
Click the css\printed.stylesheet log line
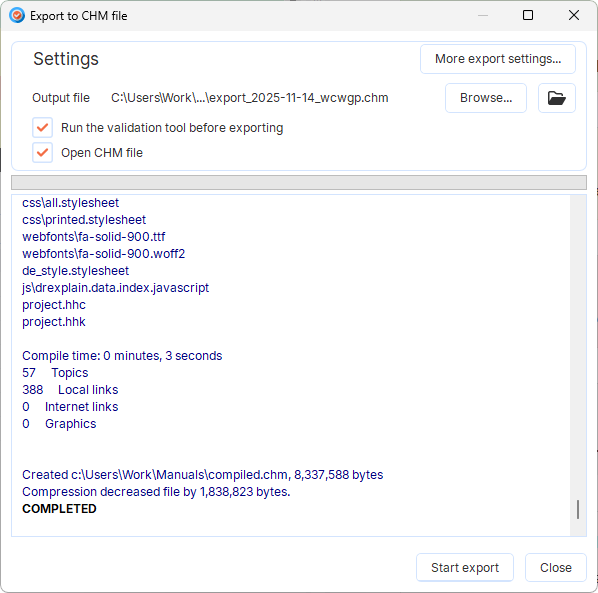(x=84, y=220)
